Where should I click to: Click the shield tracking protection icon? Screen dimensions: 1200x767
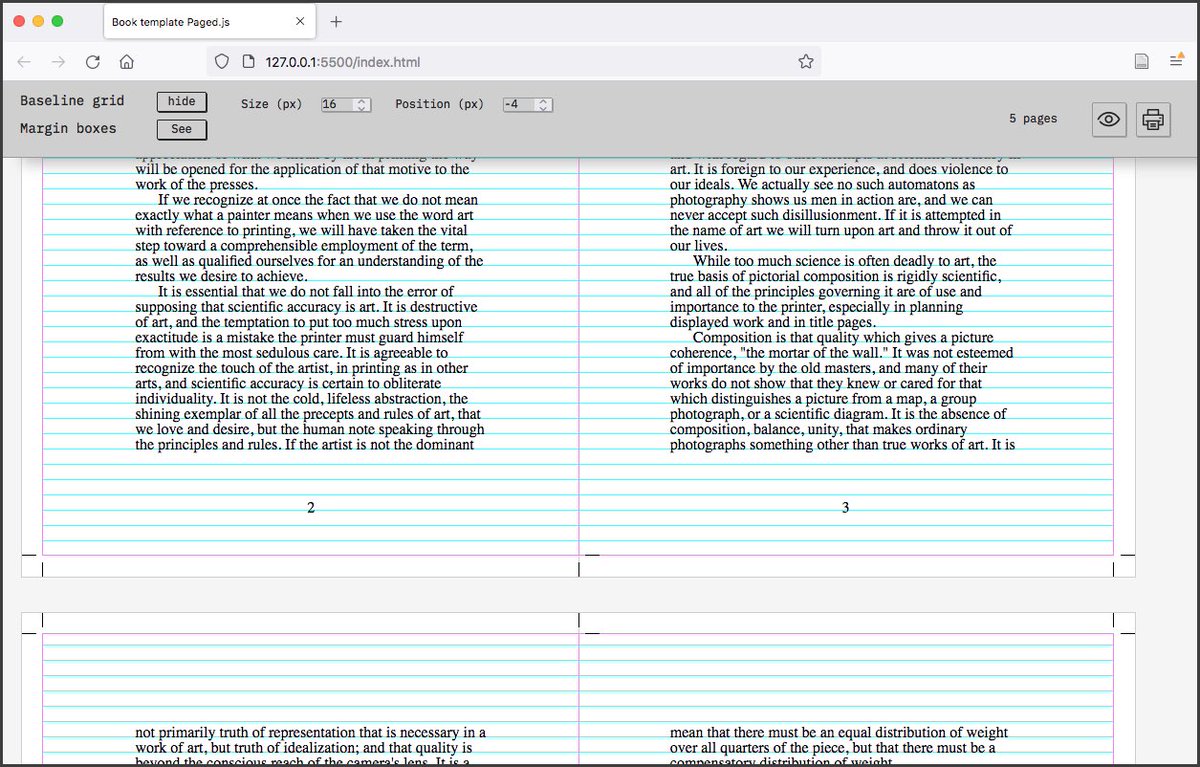click(222, 62)
